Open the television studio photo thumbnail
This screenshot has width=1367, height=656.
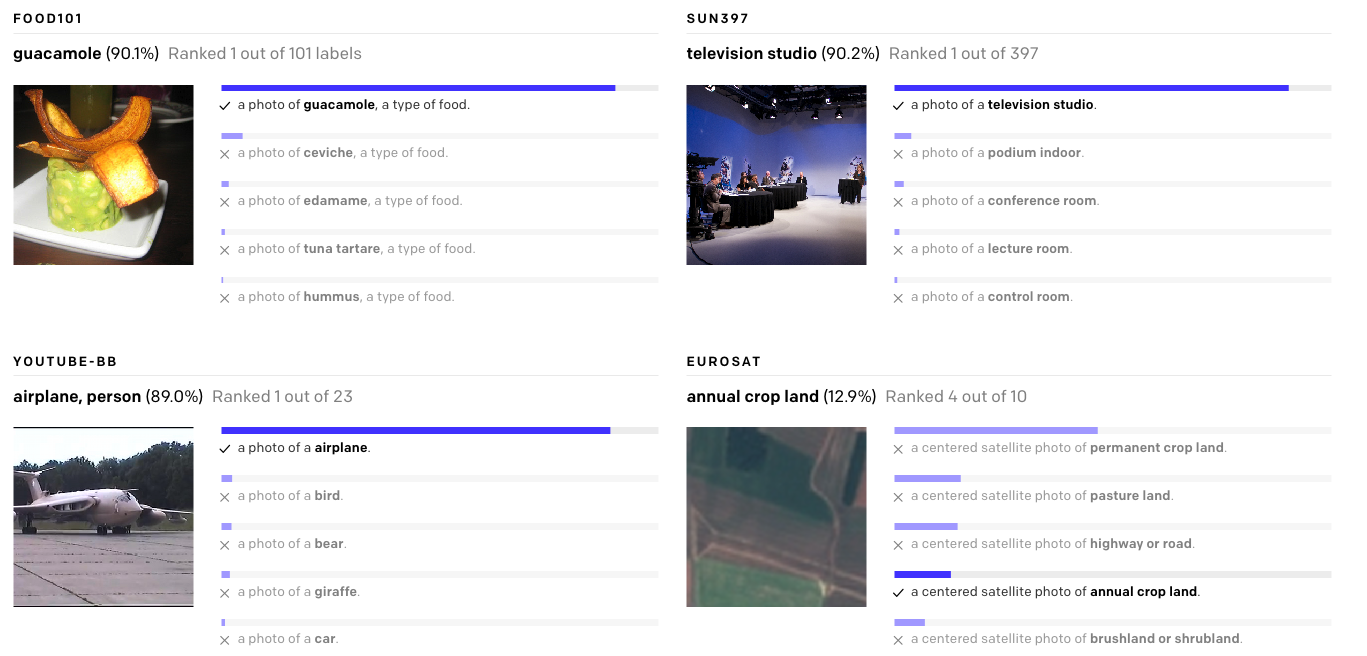[776, 175]
